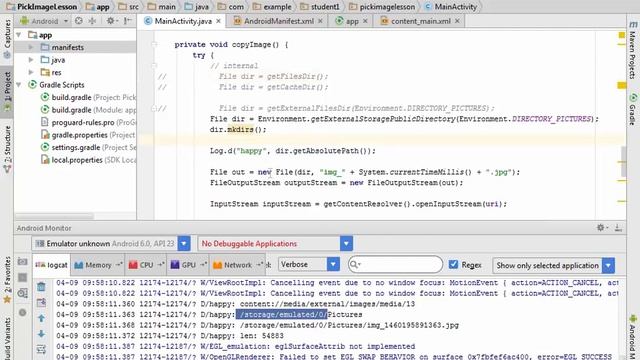Image resolution: width=640 pixels, height=360 pixels.
Task: Close MainActivity.java tab
Action: click(218, 21)
